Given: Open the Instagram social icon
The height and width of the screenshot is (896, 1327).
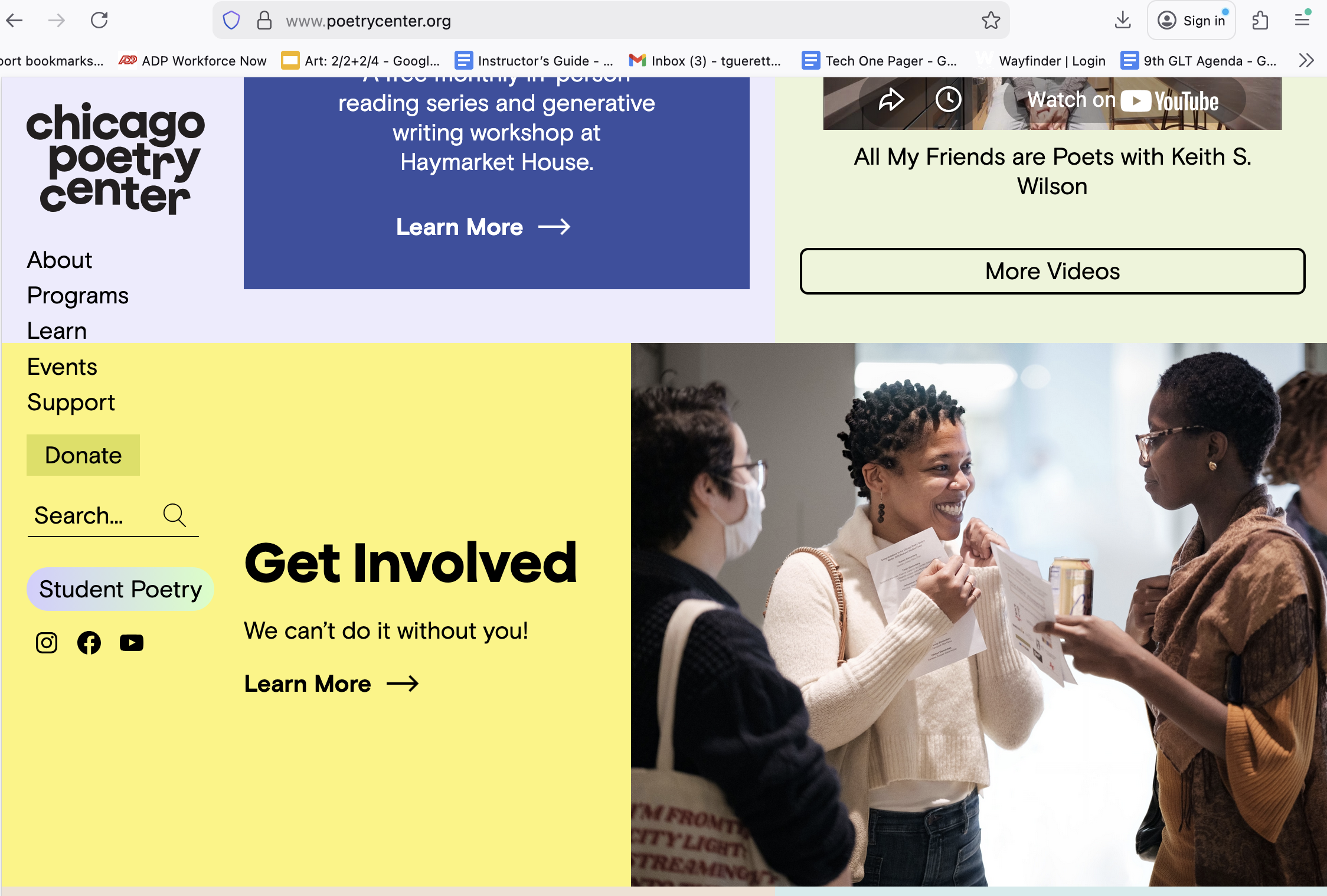Looking at the screenshot, I should pos(47,642).
